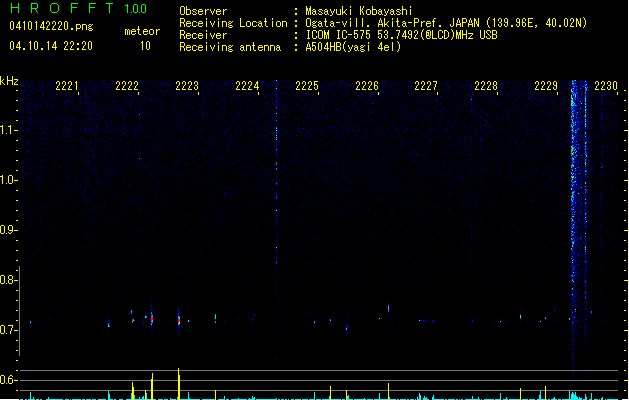Click the 2227 time marker

[426, 86]
